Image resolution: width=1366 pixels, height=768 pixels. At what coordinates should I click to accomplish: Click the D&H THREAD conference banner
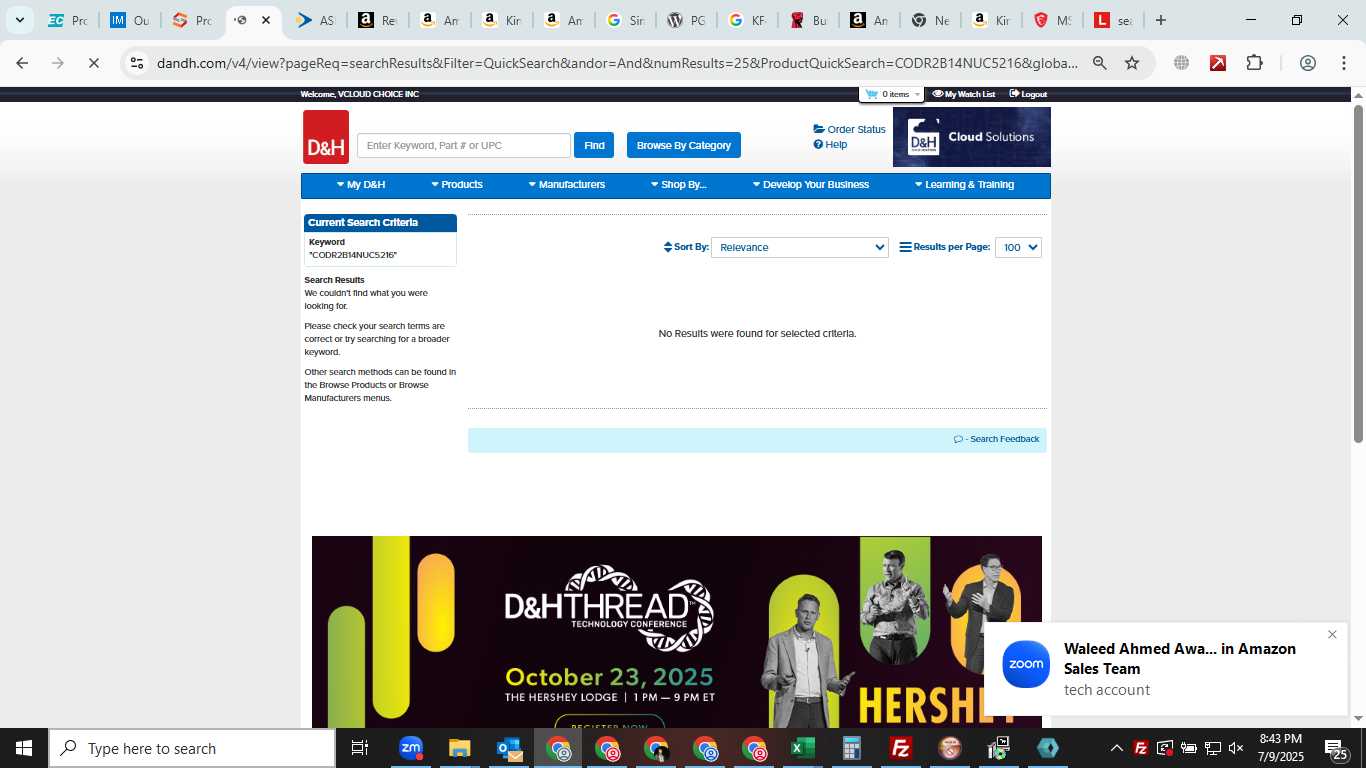(x=677, y=632)
